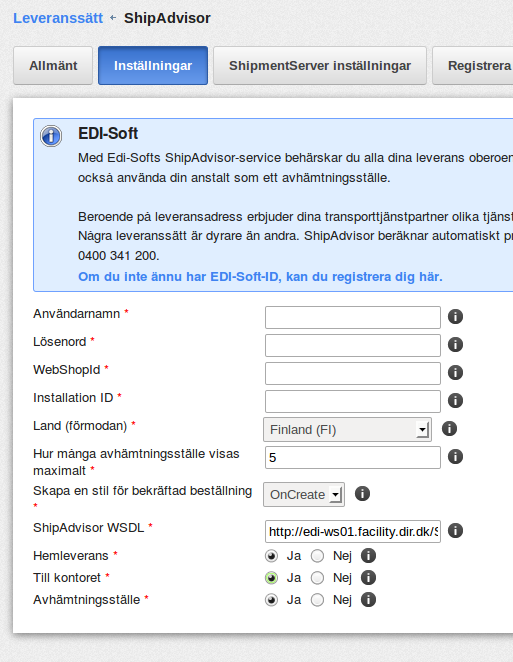This screenshot has width=513, height=662.
Task: Click the info icon on Hemleverans row
Action: [x=368, y=556]
